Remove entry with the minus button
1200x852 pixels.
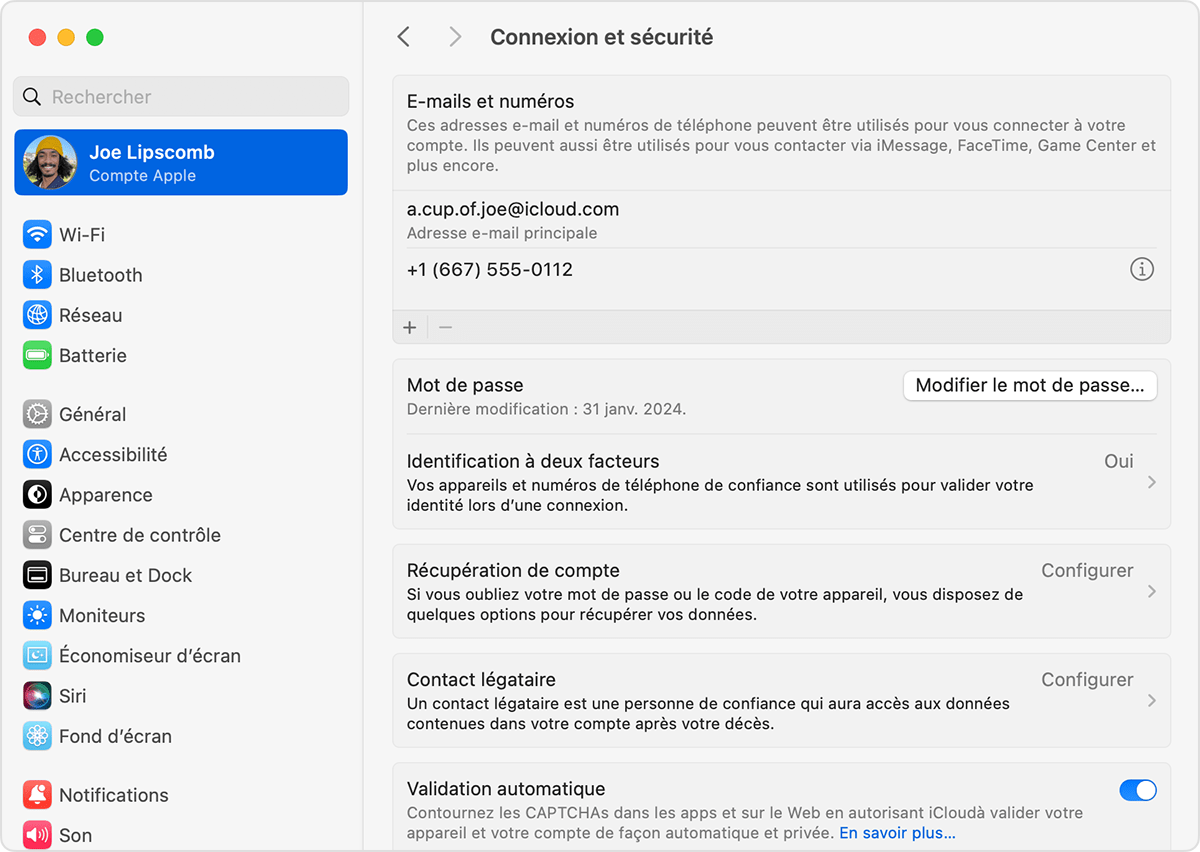[446, 327]
